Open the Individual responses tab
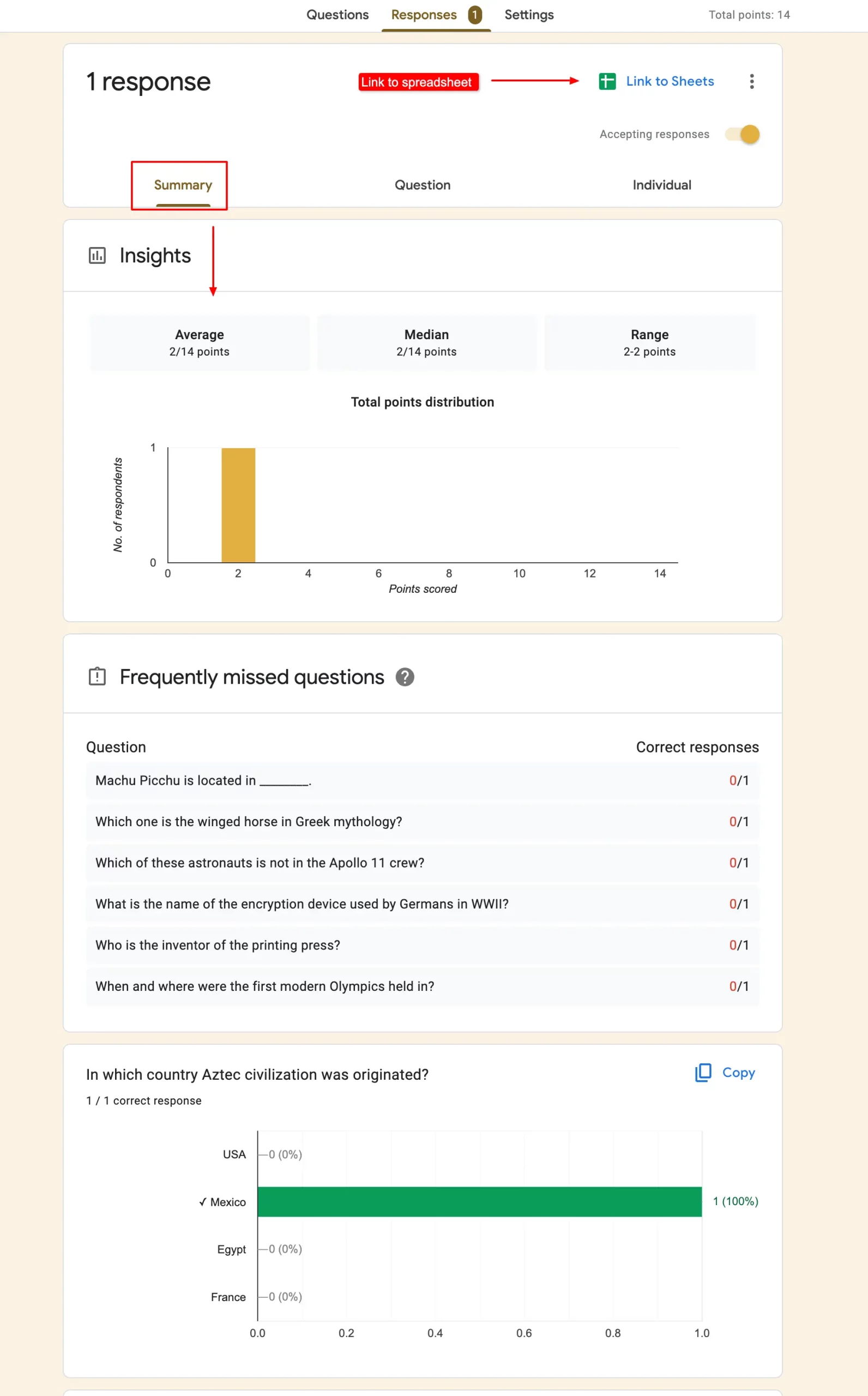 tap(662, 185)
